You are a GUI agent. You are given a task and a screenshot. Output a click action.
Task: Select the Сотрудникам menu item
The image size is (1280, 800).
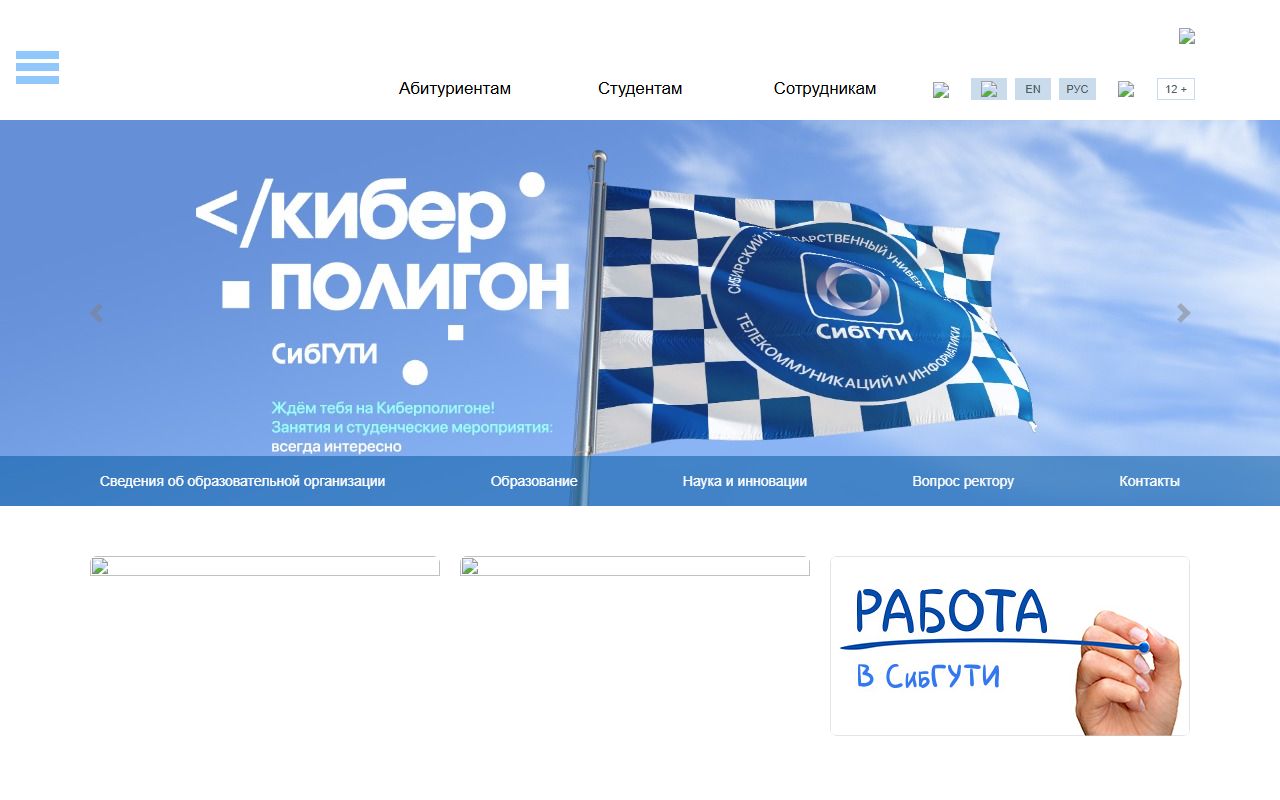[825, 88]
